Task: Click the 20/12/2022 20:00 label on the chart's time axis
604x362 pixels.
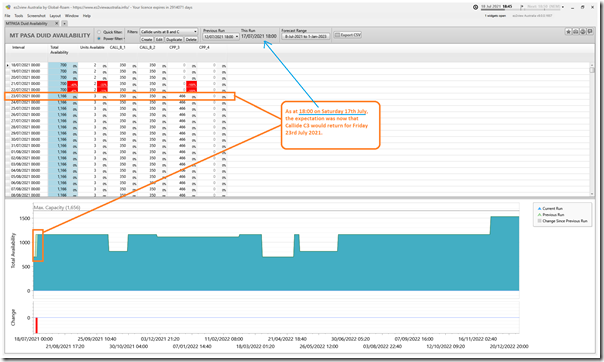Action: [509, 346]
